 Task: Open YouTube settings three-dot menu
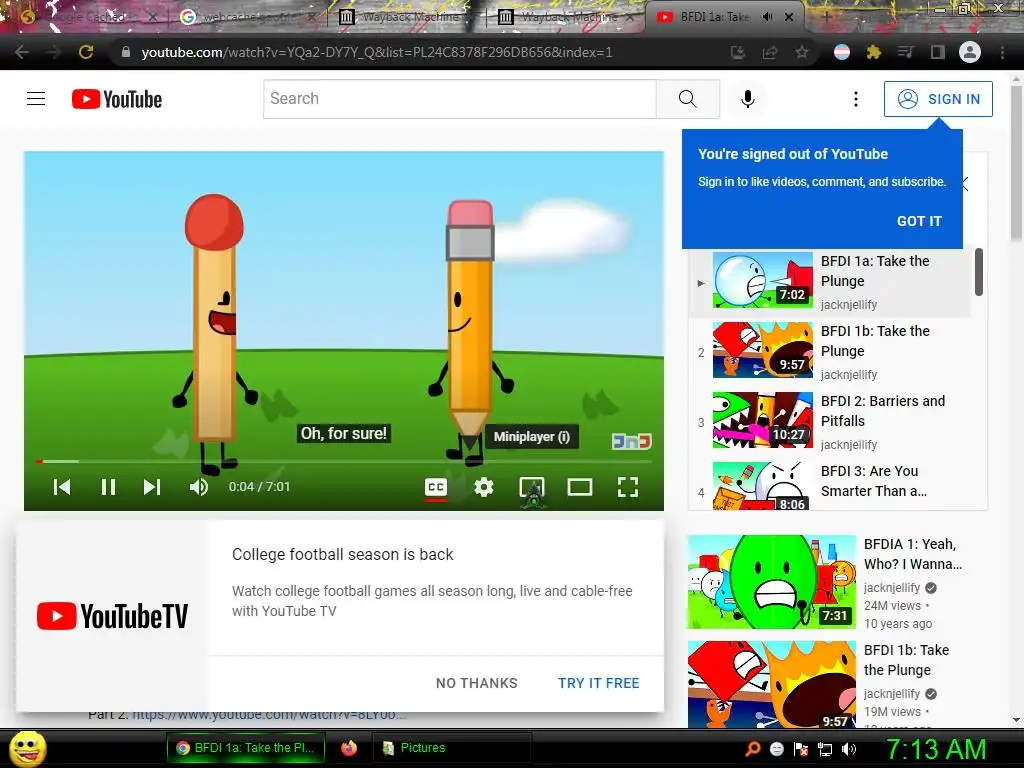(x=856, y=99)
